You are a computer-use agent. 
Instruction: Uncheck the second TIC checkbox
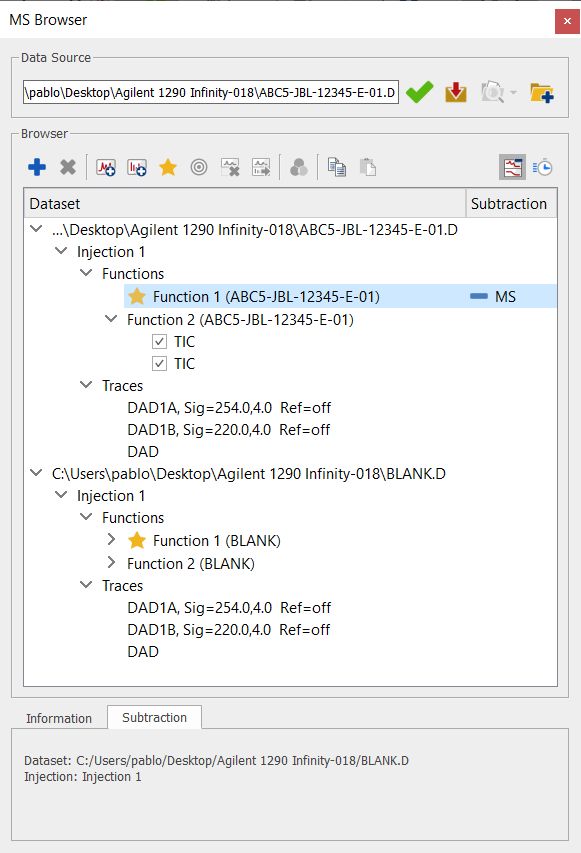pos(159,363)
